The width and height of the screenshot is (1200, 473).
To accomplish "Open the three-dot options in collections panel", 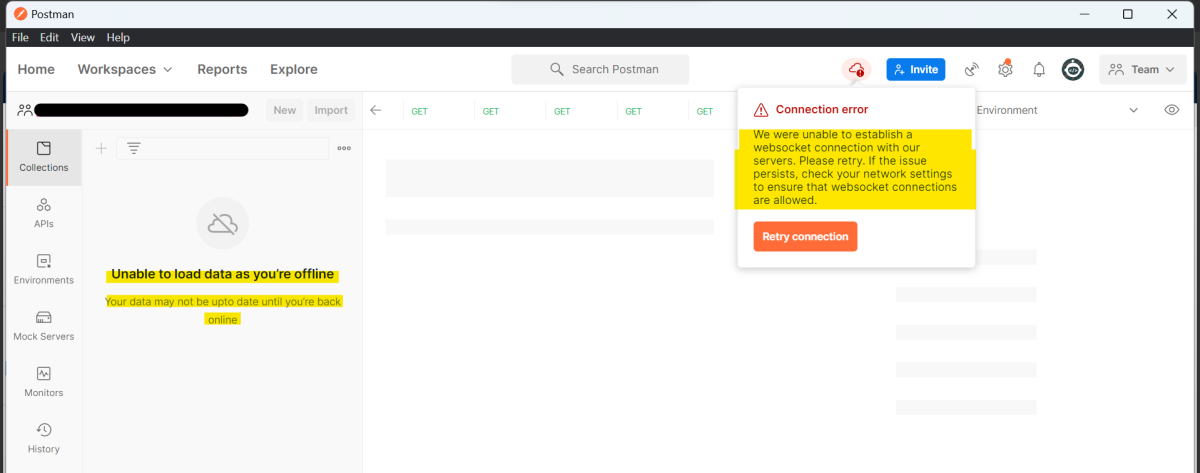I will click(344, 148).
